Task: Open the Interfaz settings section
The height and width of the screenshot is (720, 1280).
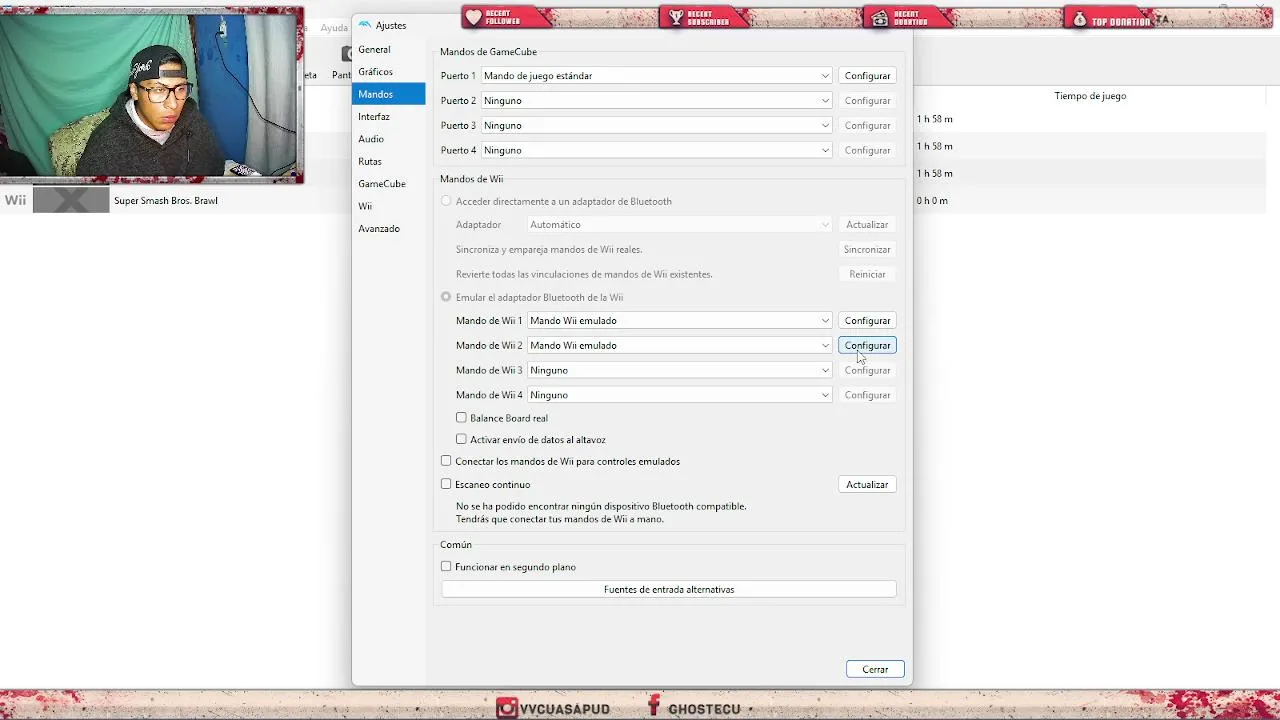Action: pyautogui.click(x=389, y=117)
